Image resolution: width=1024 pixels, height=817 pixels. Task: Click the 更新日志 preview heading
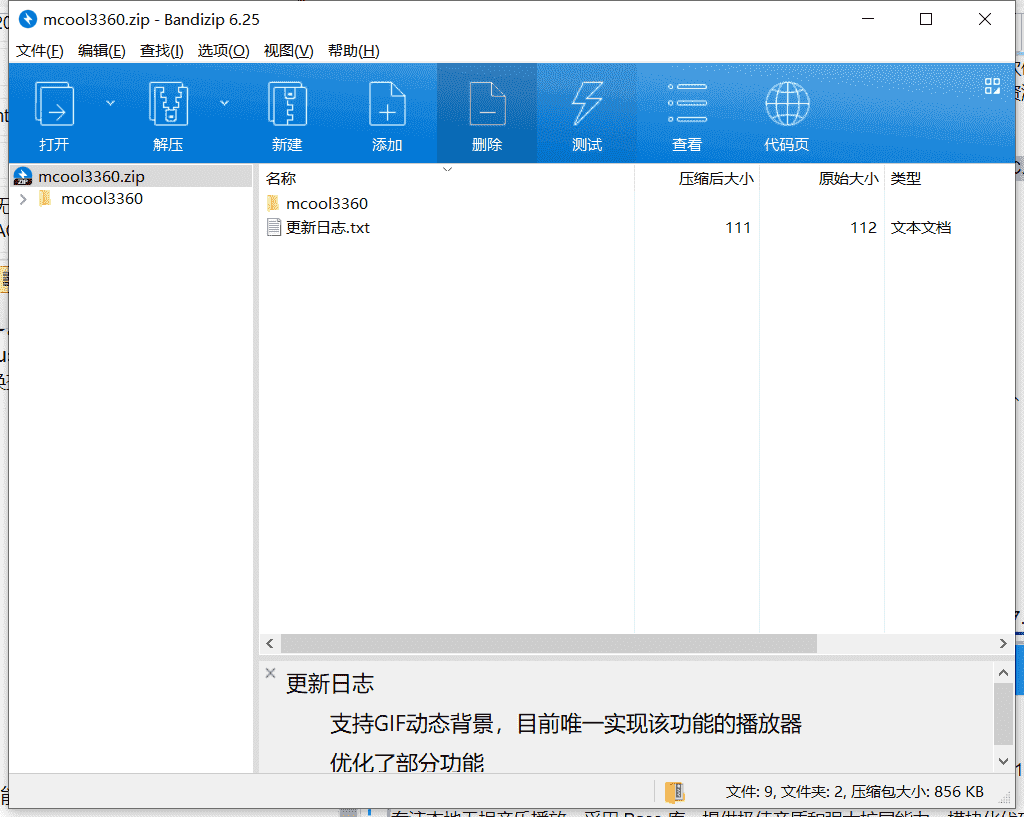click(x=330, y=684)
